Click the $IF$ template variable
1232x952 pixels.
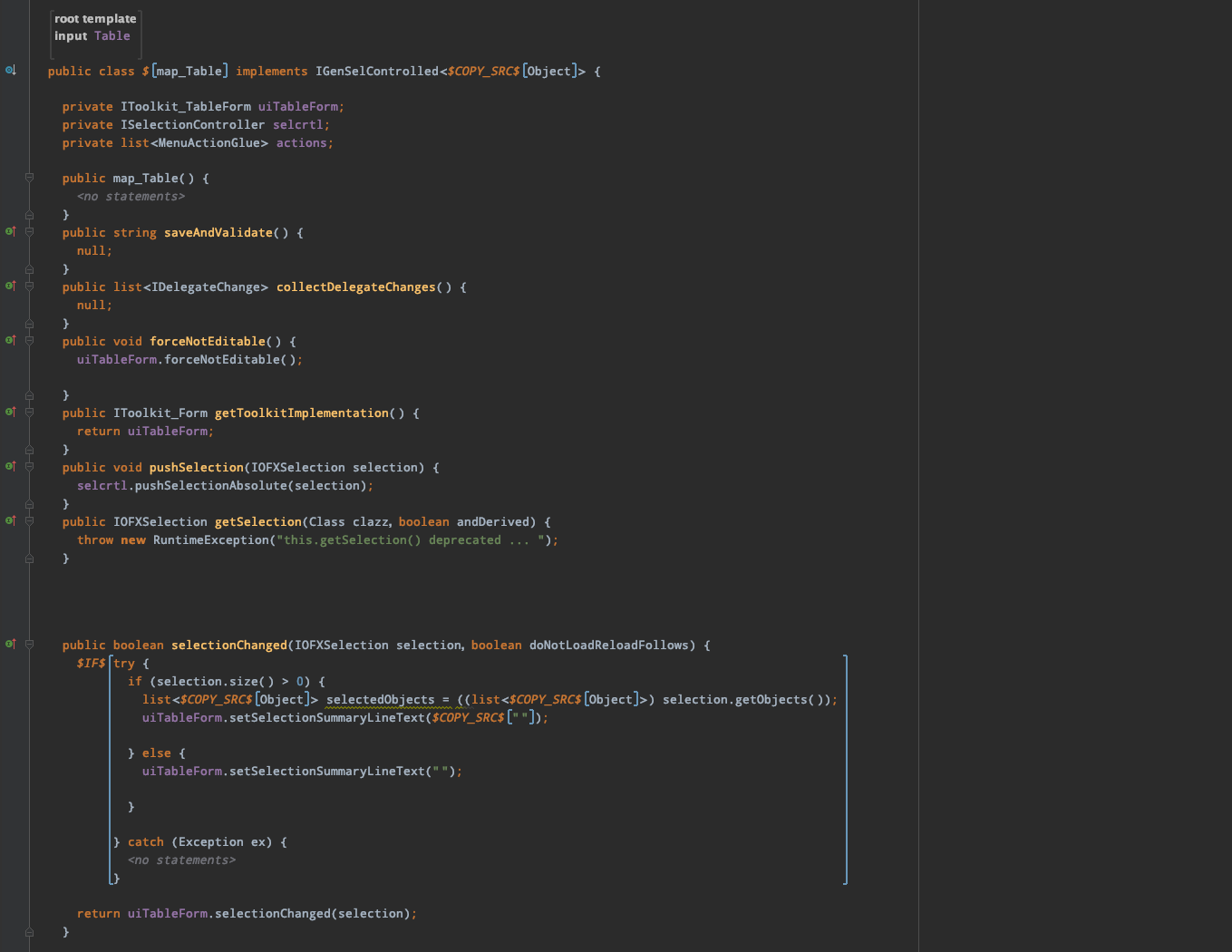tap(91, 663)
